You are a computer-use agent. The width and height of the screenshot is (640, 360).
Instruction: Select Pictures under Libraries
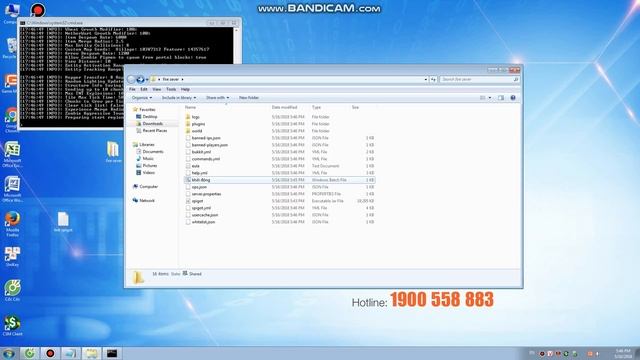[x=149, y=165]
